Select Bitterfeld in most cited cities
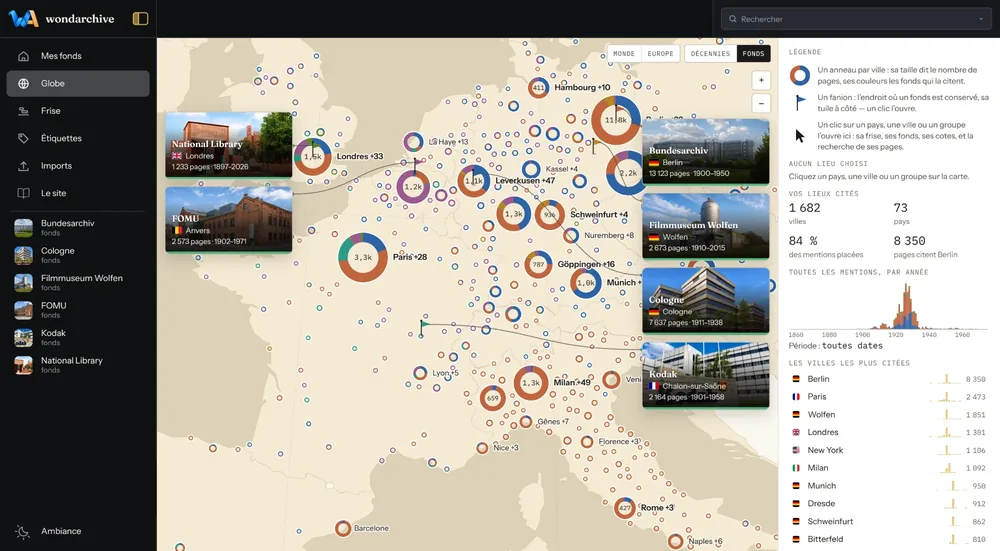The height and width of the screenshot is (551, 1000). (x=888, y=540)
